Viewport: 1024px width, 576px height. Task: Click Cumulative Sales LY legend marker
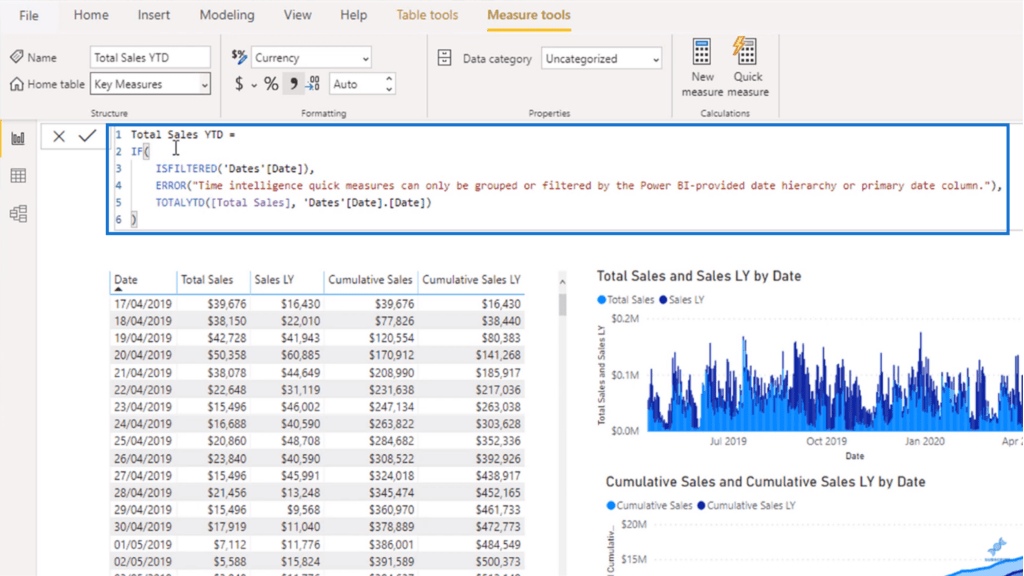click(x=701, y=505)
